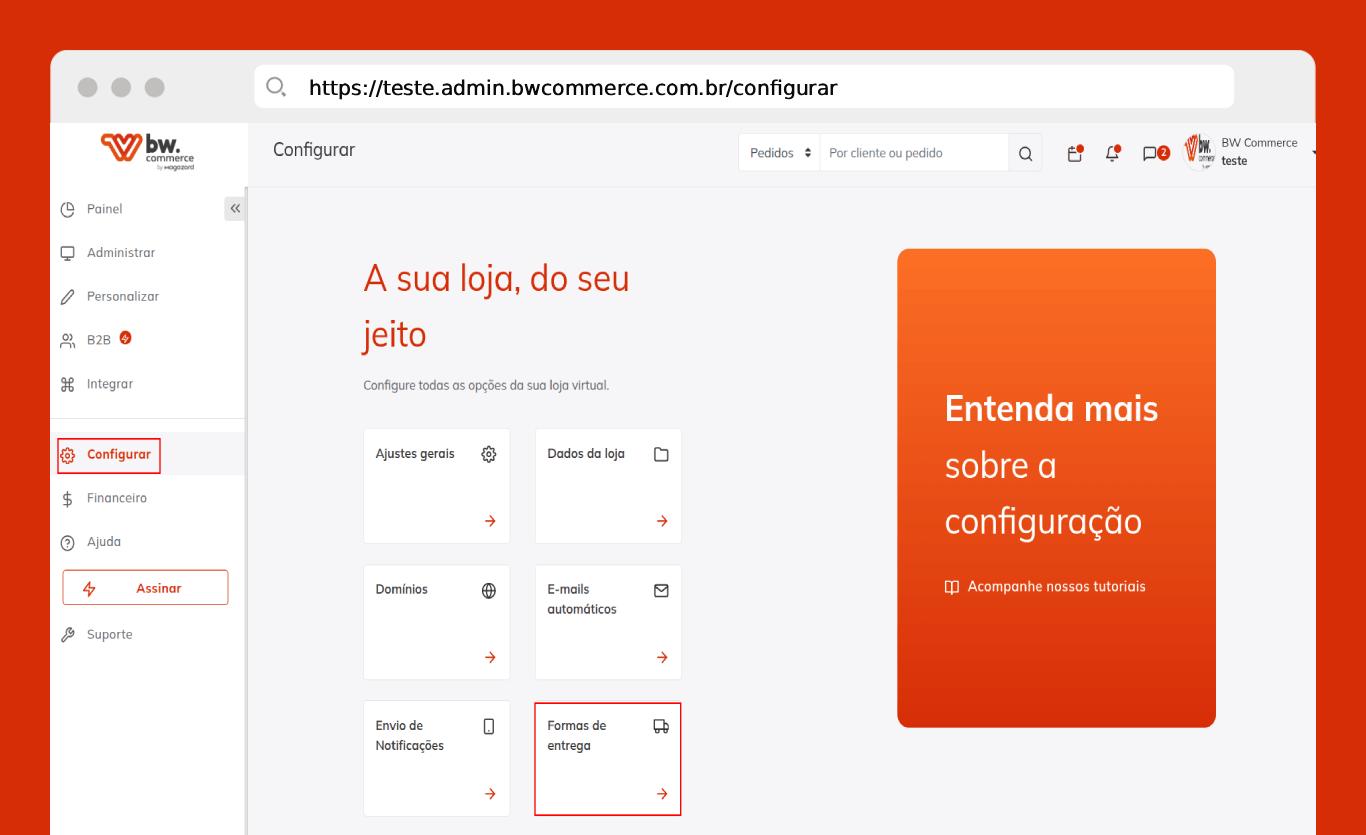Screen dimensions: 1366x835
Task: Collapse the sidebar with double chevron
Action: pyautogui.click(x=235, y=209)
